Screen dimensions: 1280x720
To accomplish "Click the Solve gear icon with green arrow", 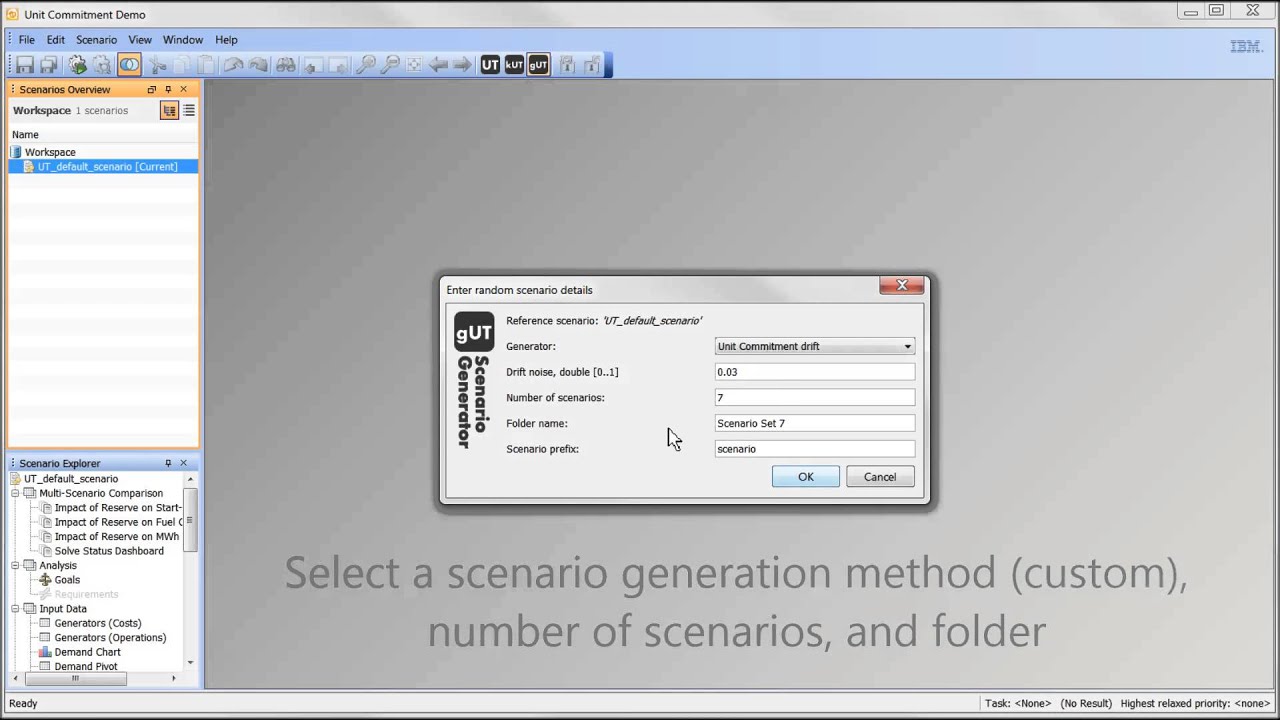I will pos(77,65).
